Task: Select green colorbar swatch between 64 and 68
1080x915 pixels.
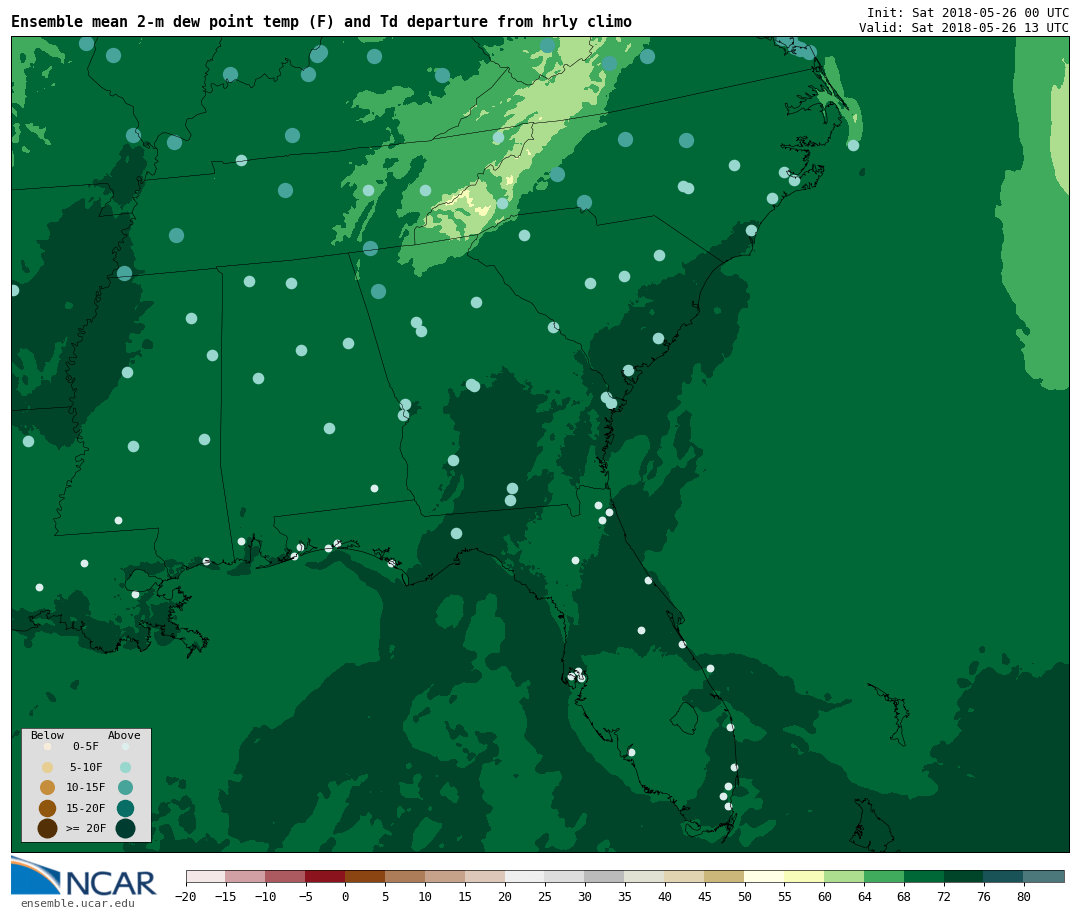Action: 885,876
